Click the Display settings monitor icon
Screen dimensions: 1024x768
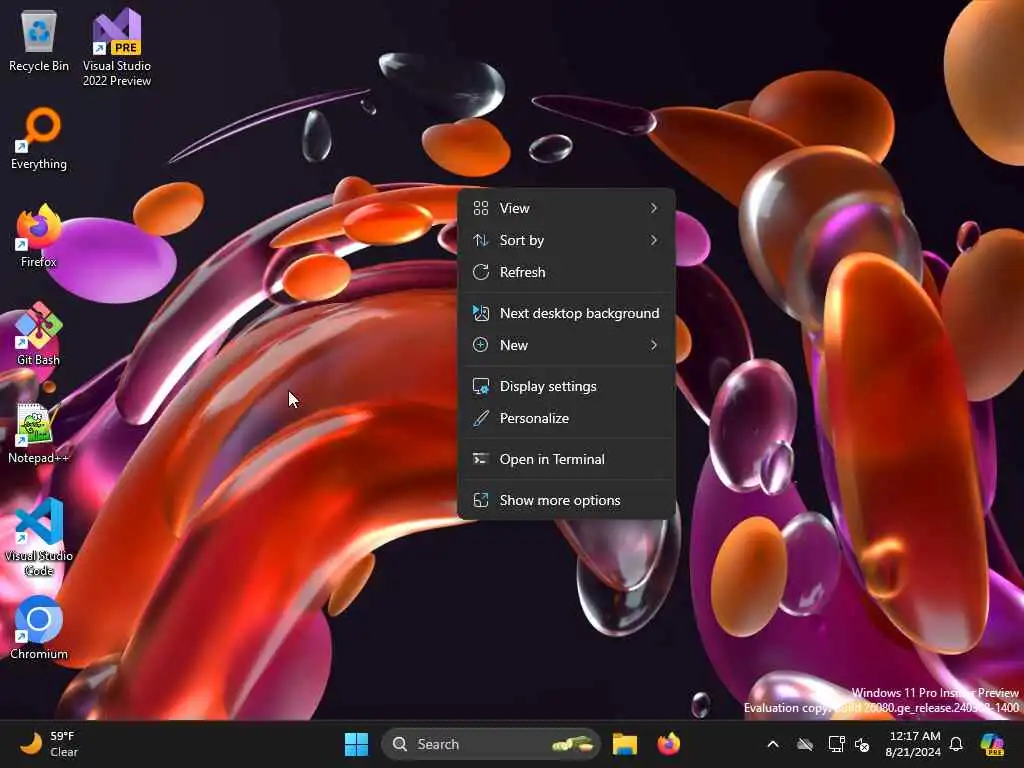(481, 387)
